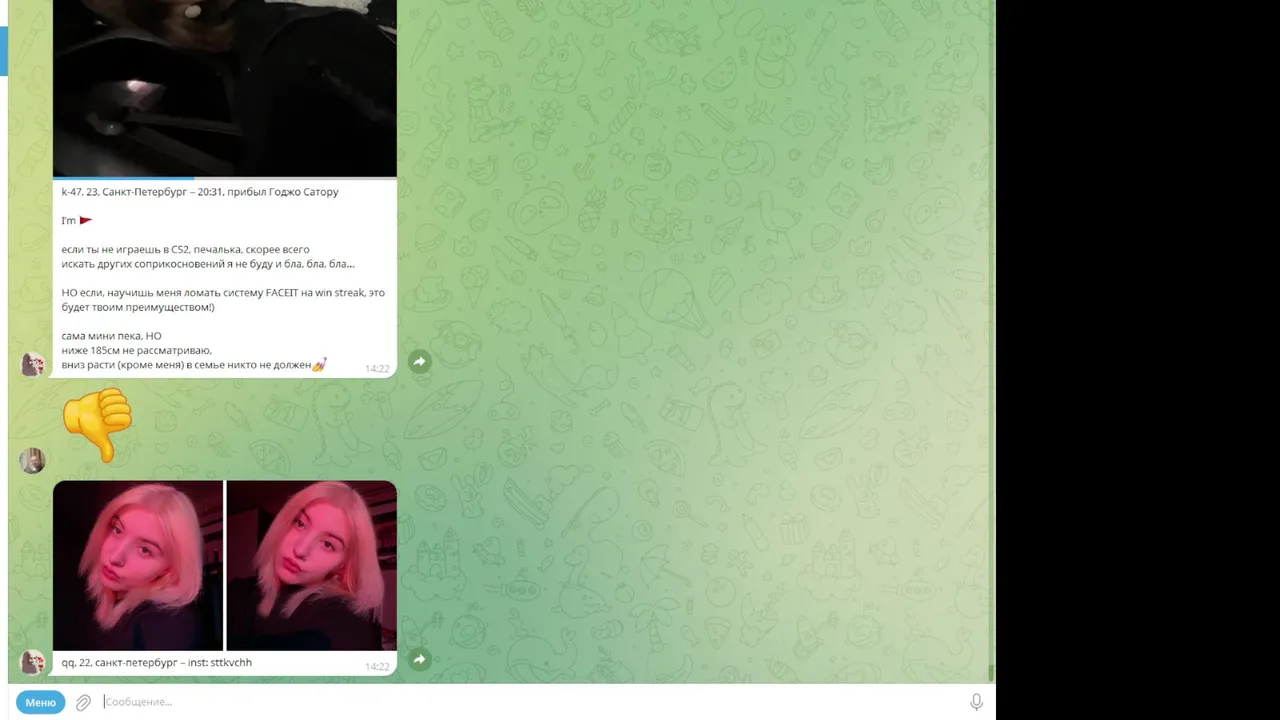Click the thumbs-down emoji sticker
Image resolution: width=1280 pixels, height=720 pixels.
click(x=97, y=425)
